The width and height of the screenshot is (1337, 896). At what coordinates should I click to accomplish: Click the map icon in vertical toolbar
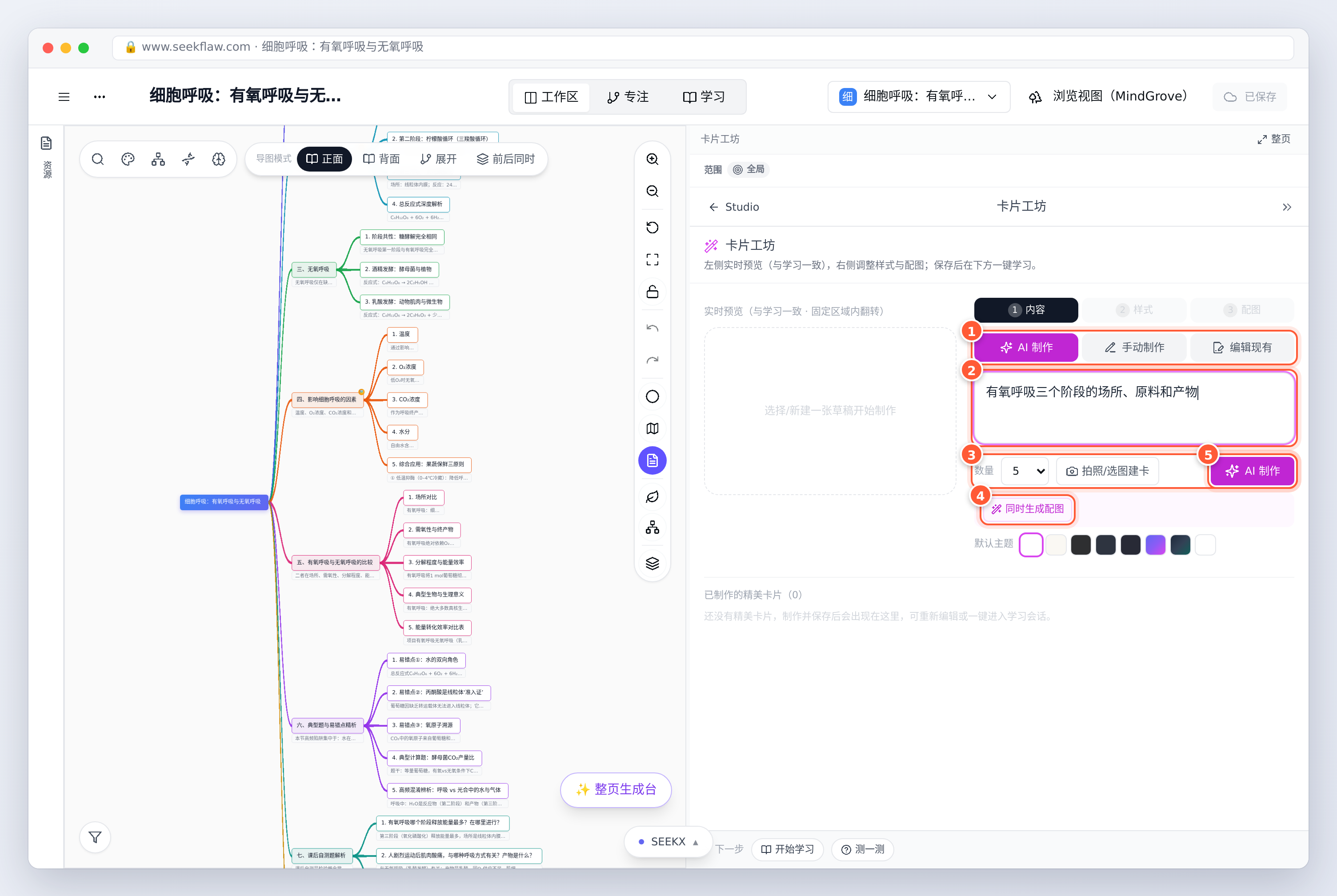coord(652,428)
